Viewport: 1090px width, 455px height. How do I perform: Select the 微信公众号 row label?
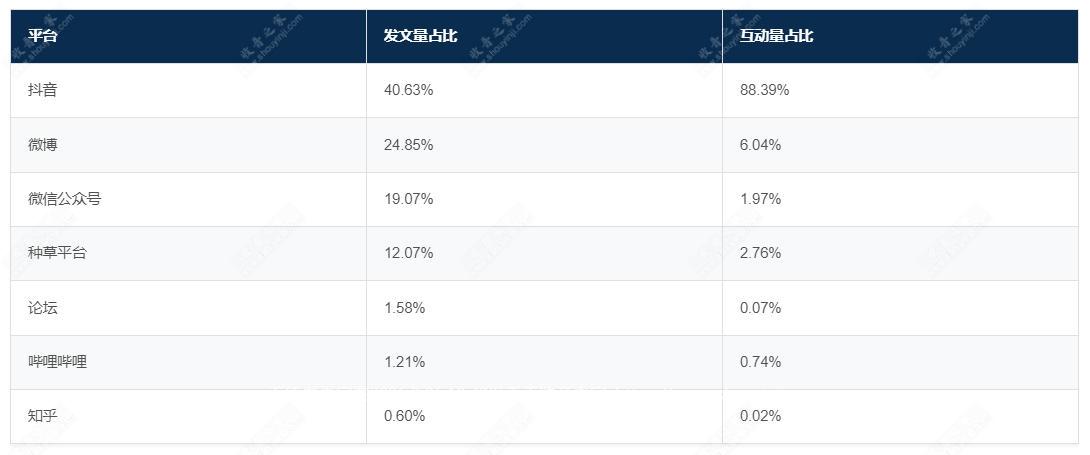click(x=65, y=199)
